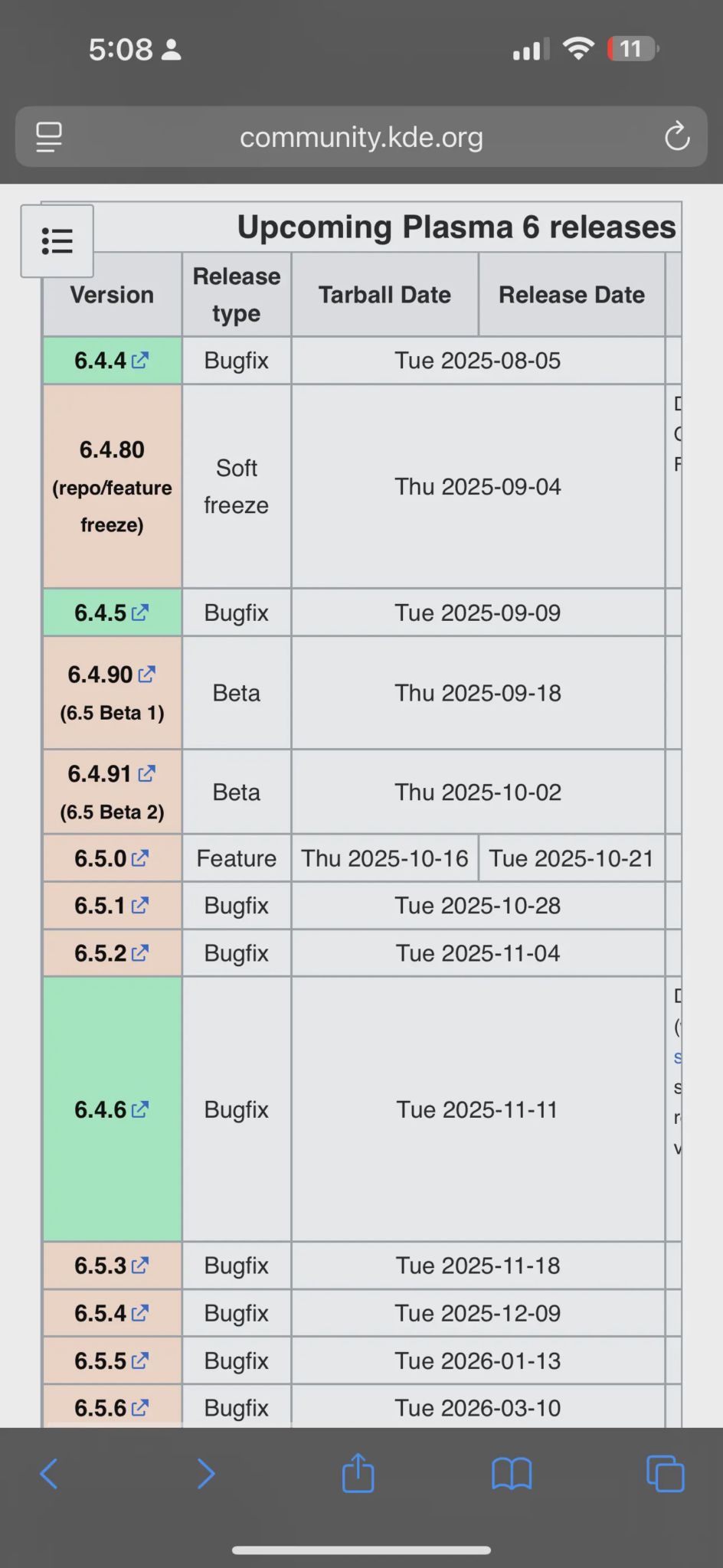Open the table of contents list icon
Image resolution: width=723 pixels, height=1568 pixels.
(57, 241)
